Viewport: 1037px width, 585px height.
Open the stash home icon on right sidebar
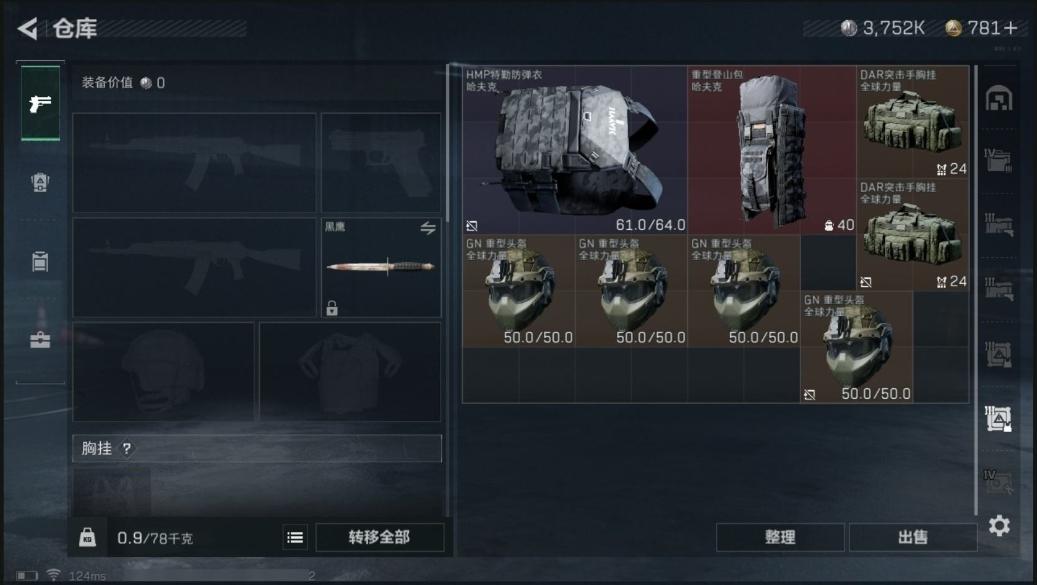pyautogui.click(x=999, y=98)
